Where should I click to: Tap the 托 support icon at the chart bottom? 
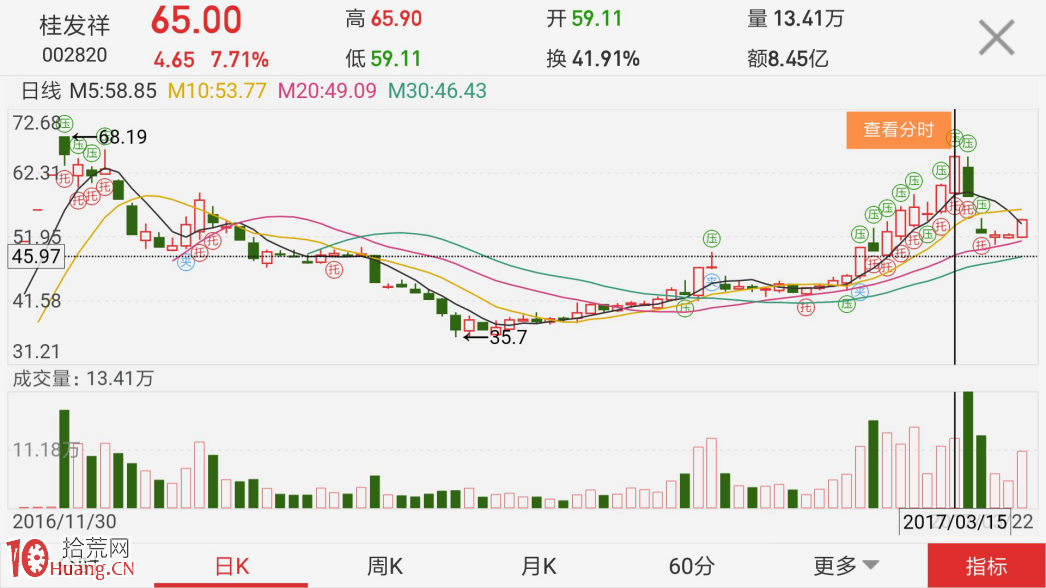click(x=805, y=307)
